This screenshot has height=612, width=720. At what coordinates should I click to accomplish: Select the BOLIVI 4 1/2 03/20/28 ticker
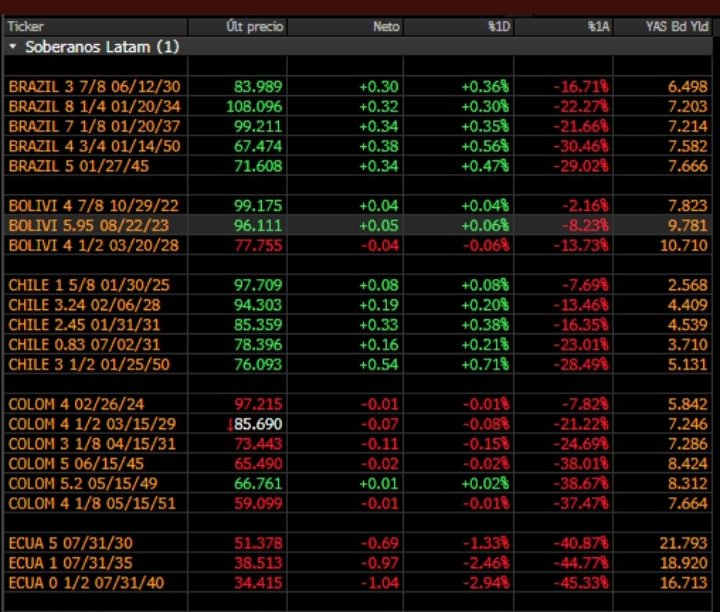(94, 245)
